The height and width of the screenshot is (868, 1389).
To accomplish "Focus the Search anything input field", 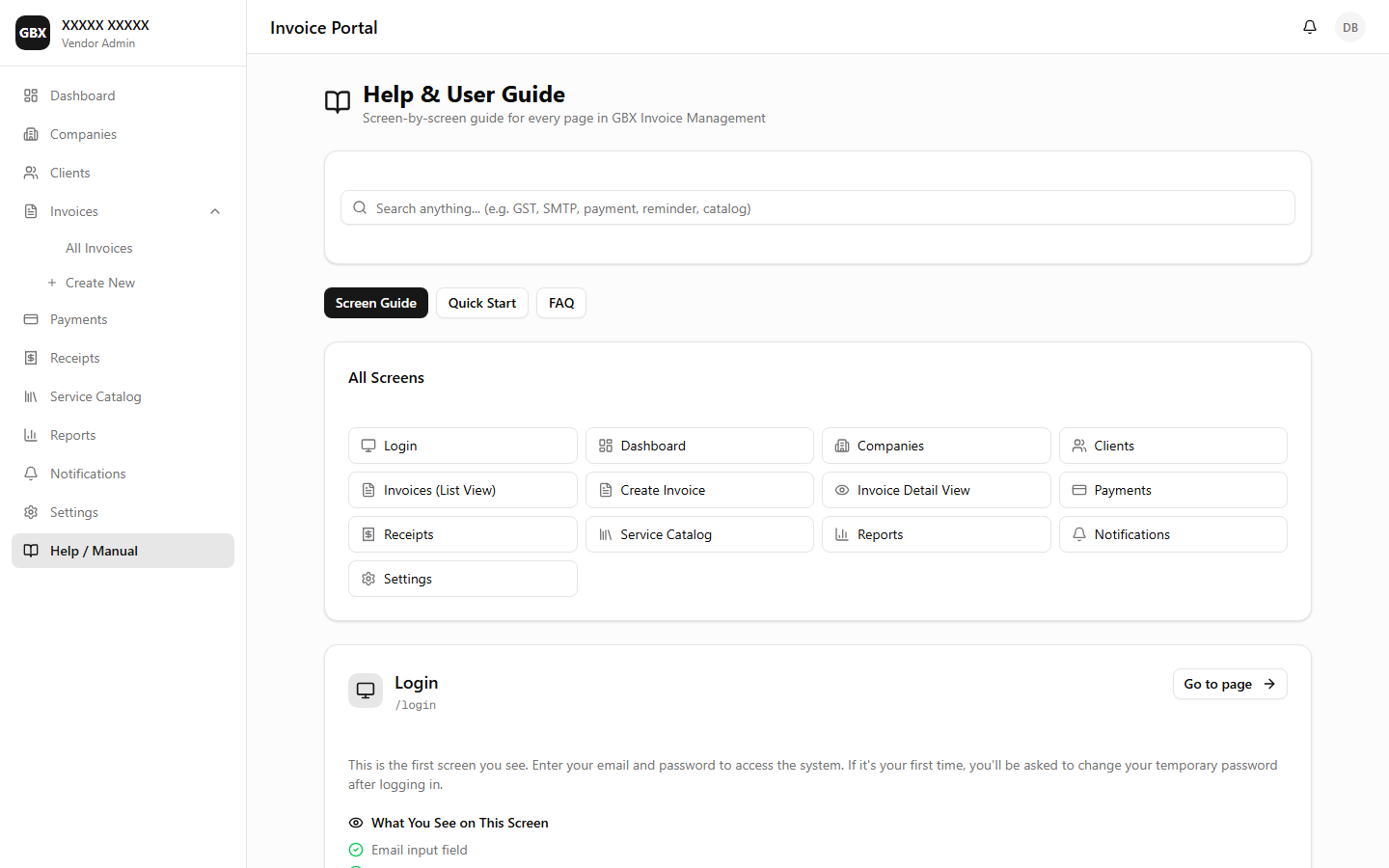I will 818,207.
